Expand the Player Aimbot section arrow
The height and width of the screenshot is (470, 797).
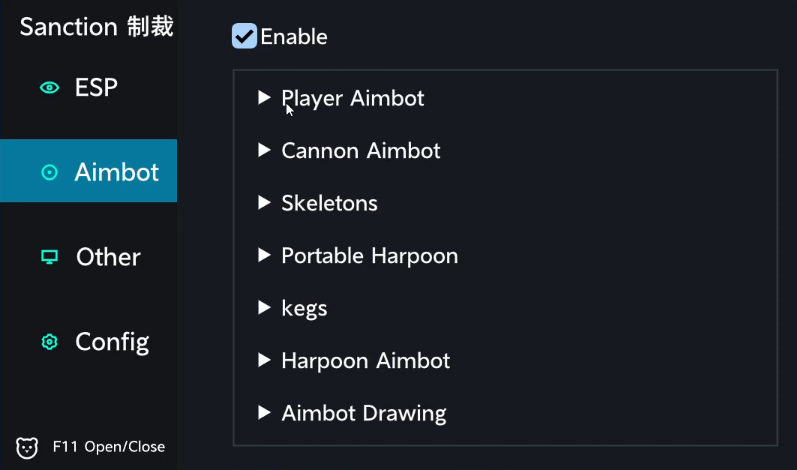click(x=264, y=98)
